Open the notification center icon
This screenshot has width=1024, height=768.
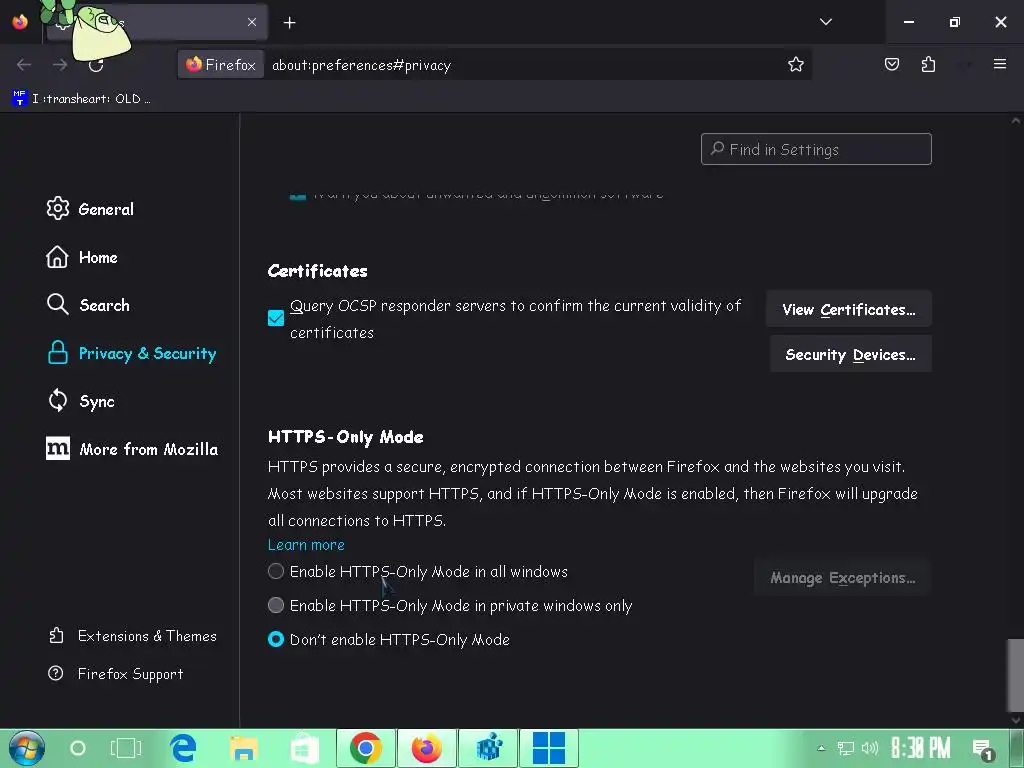point(983,749)
